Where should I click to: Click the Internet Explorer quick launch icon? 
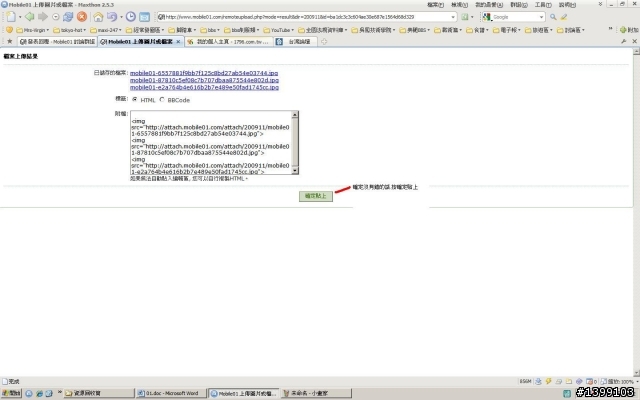coord(39,393)
